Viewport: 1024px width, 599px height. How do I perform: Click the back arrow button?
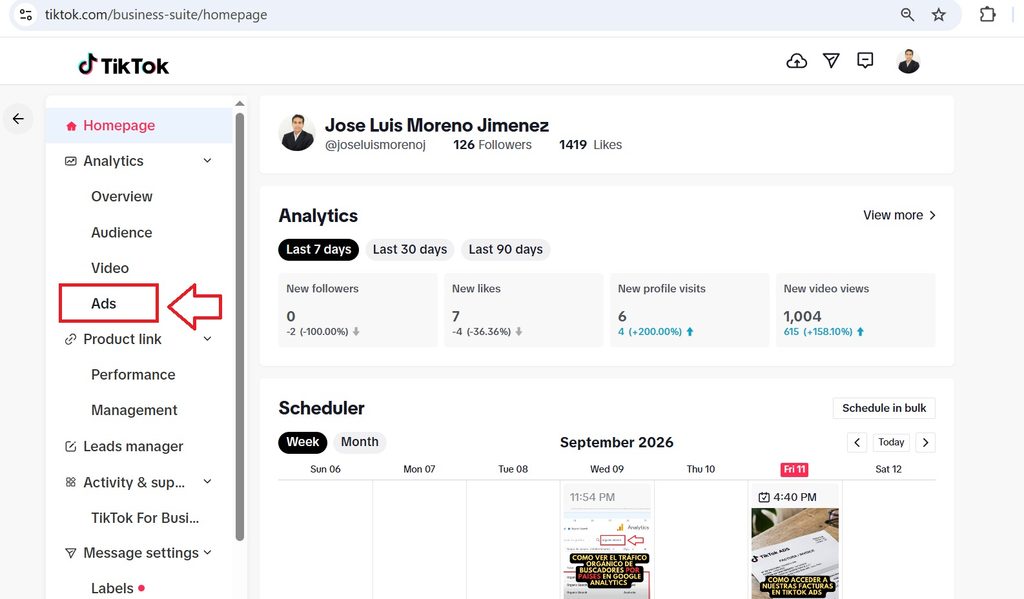click(x=18, y=118)
